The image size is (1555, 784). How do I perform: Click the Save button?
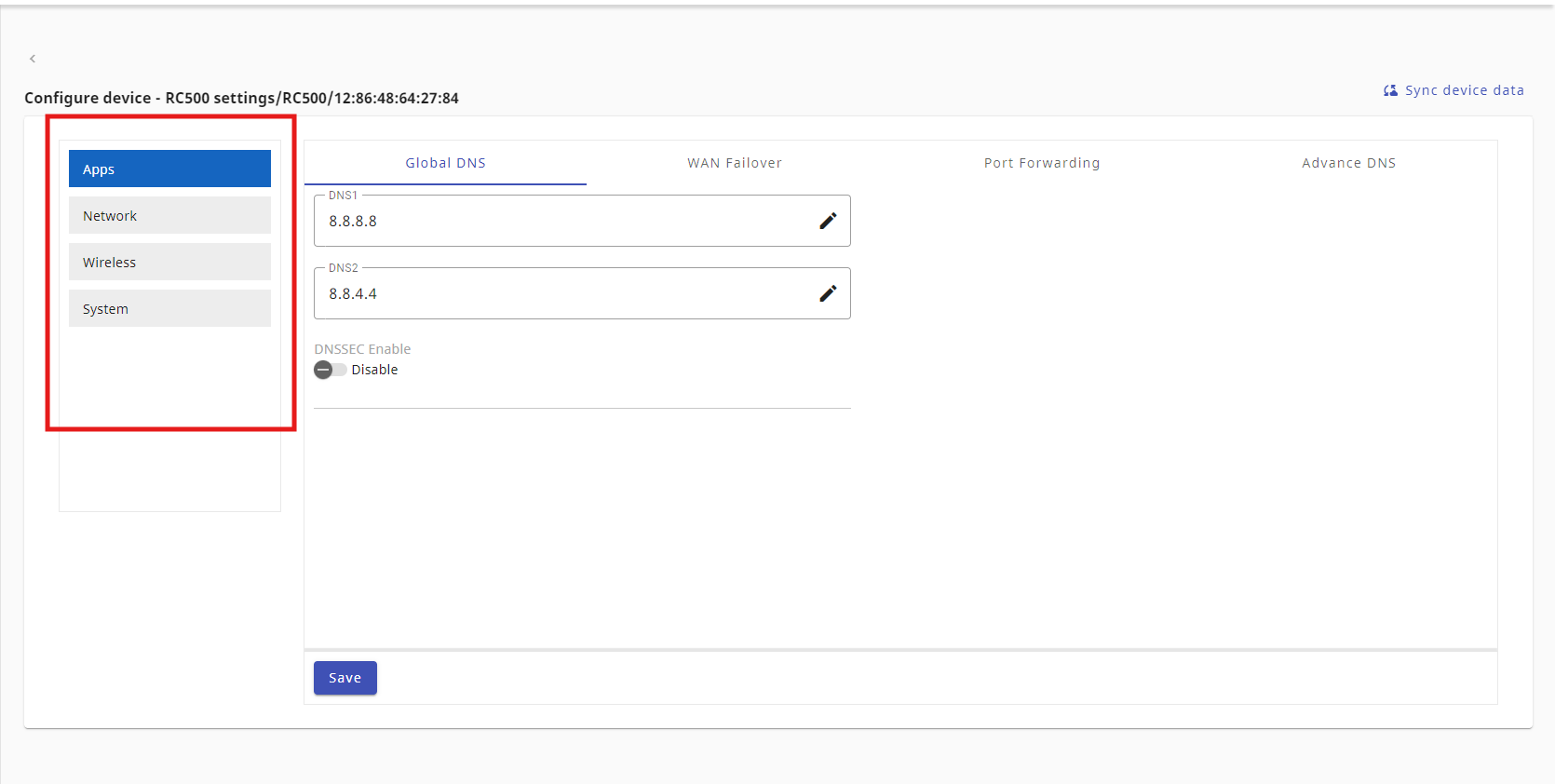(x=345, y=678)
